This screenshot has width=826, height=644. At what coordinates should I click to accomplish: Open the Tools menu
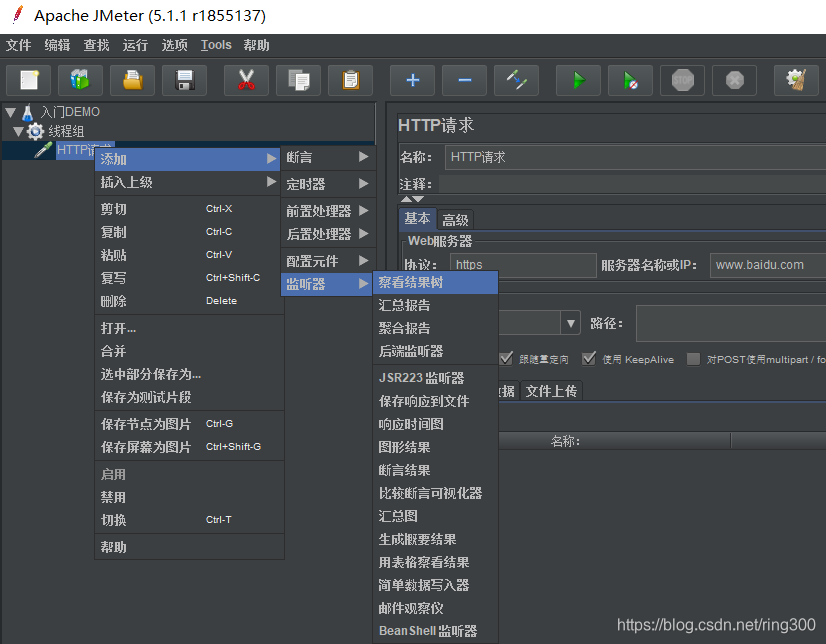tap(216, 45)
